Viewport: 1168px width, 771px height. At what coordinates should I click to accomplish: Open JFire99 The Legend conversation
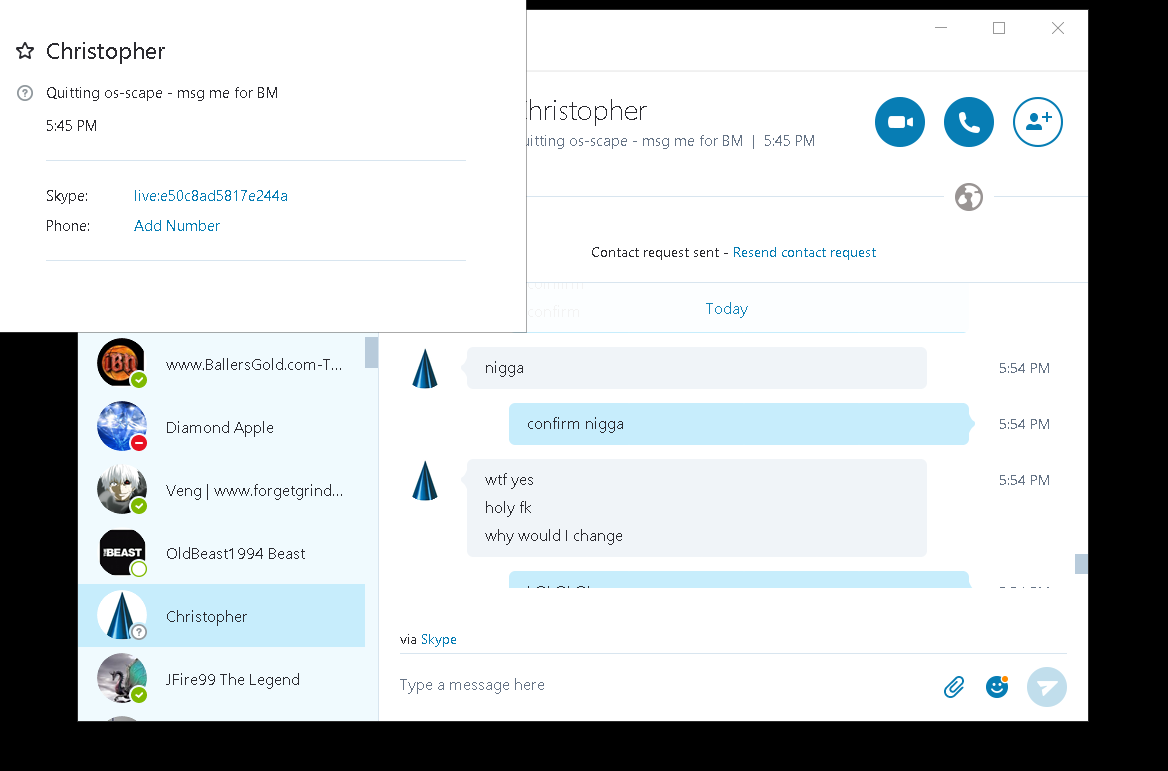(x=222, y=679)
